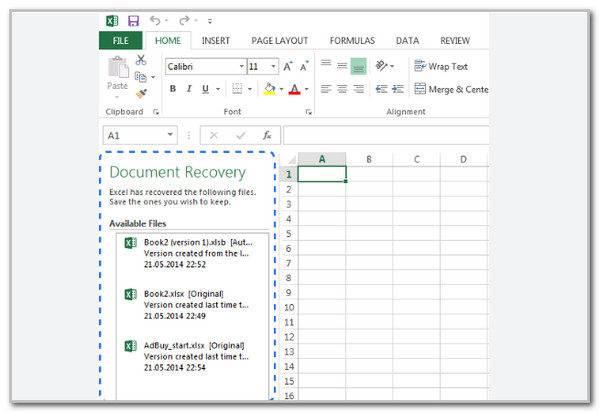This screenshot has height=413, width=600.
Task: Click the Wrap Text button
Action: (x=441, y=66)
